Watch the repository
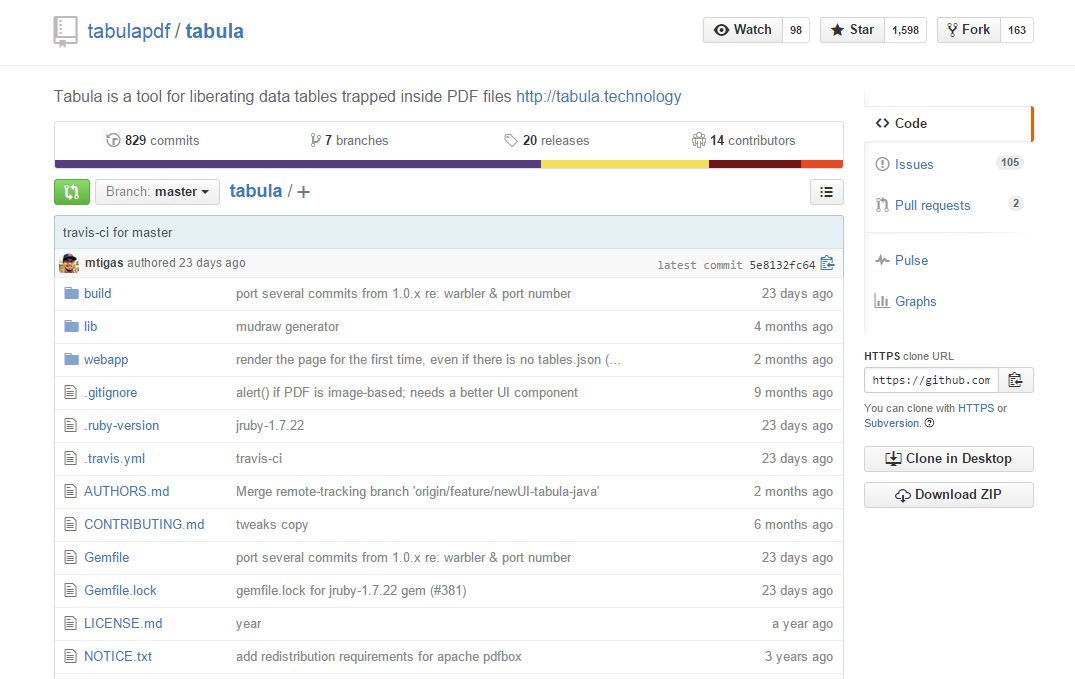This screenshot has height=679, width=1075. [x=742, y=30]
